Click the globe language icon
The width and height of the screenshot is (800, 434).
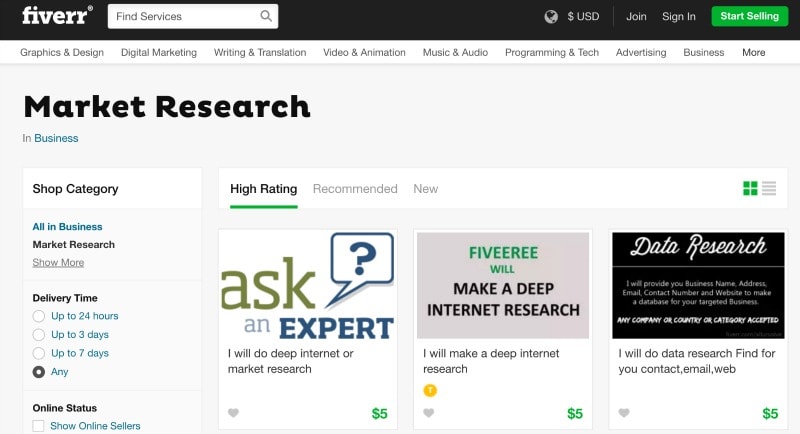[x=551, y=17]
